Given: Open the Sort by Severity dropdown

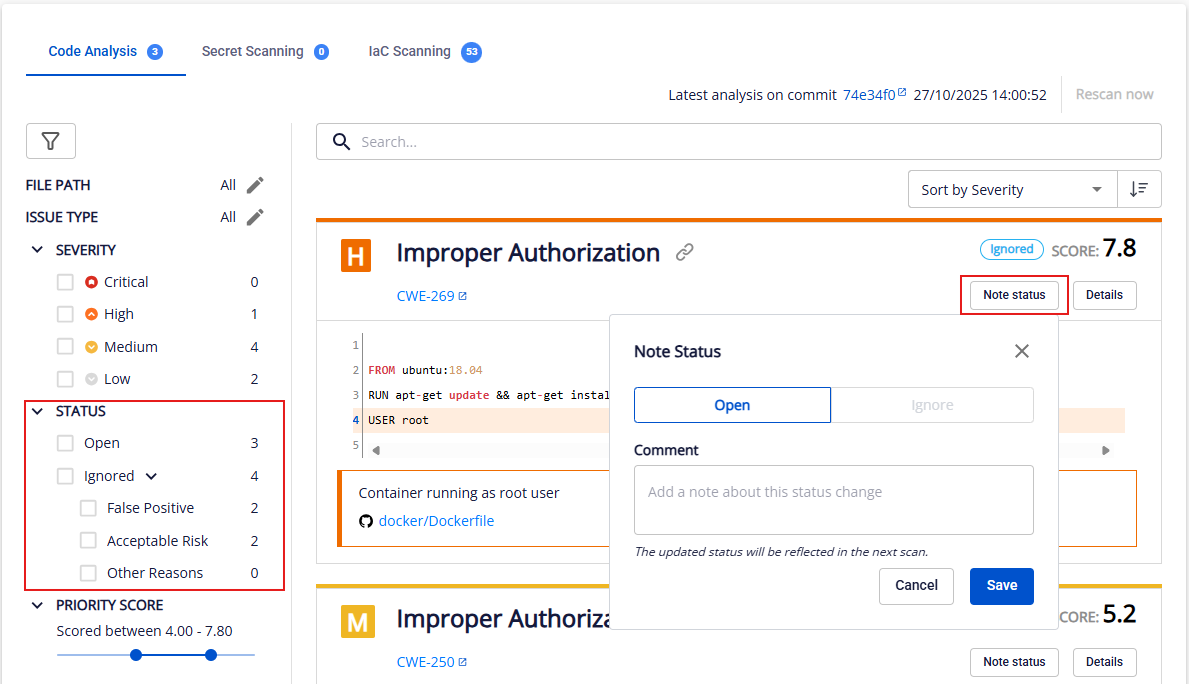Looking at the screenshot, I should (1011, 190).
